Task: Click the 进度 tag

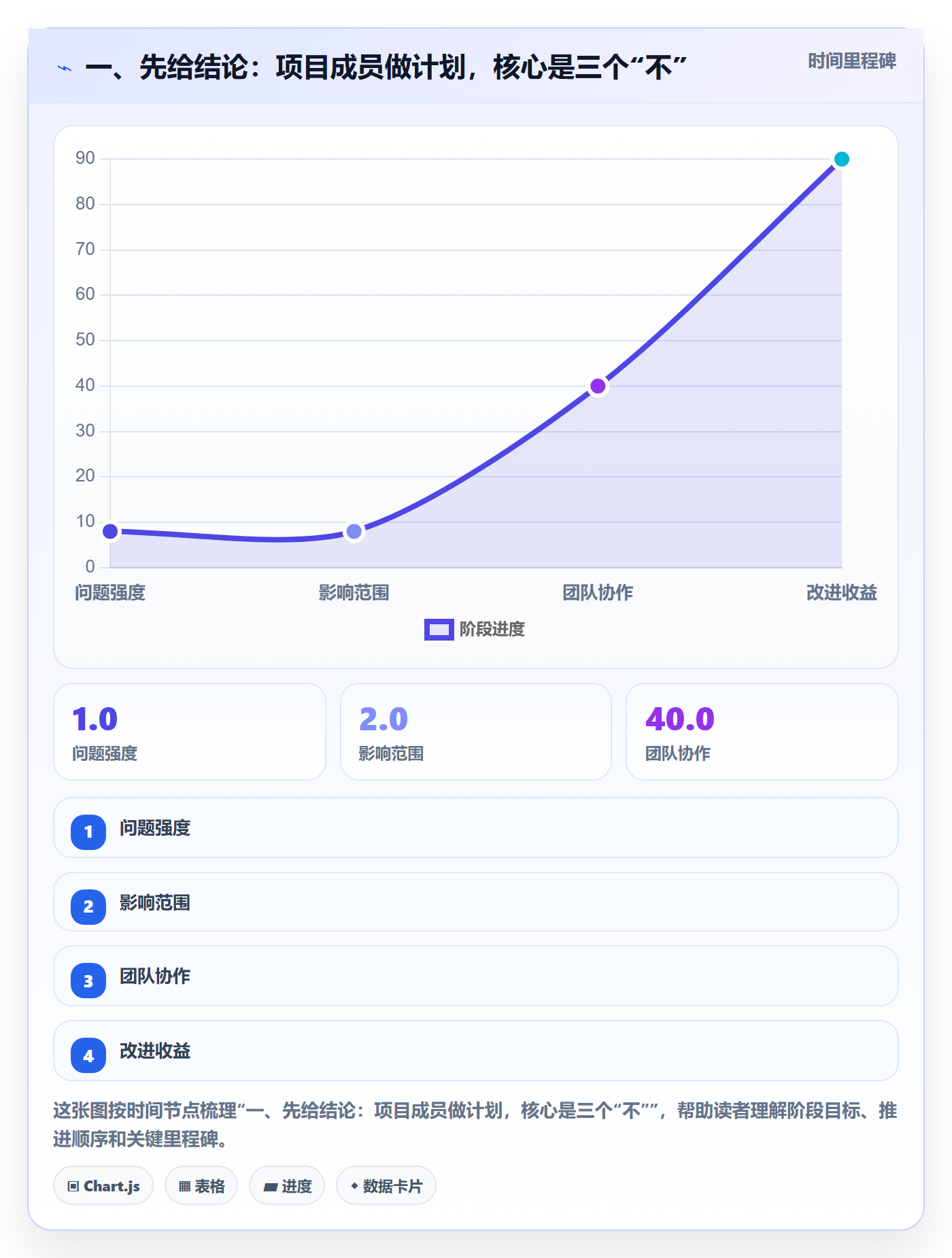Action: pyautogui.click(x=287, y=1186)
